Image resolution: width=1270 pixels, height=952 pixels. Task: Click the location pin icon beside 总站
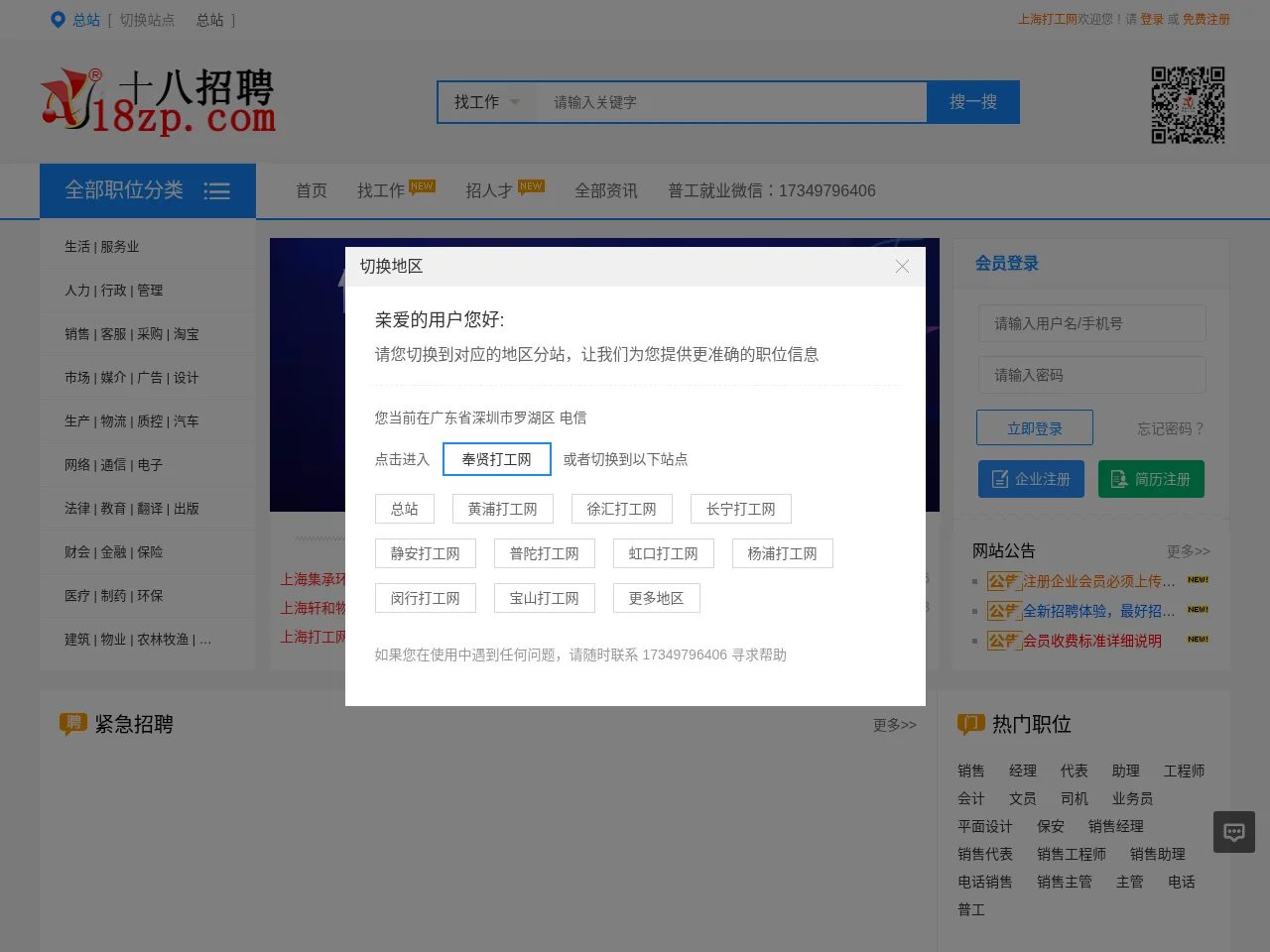coord(58,20)
